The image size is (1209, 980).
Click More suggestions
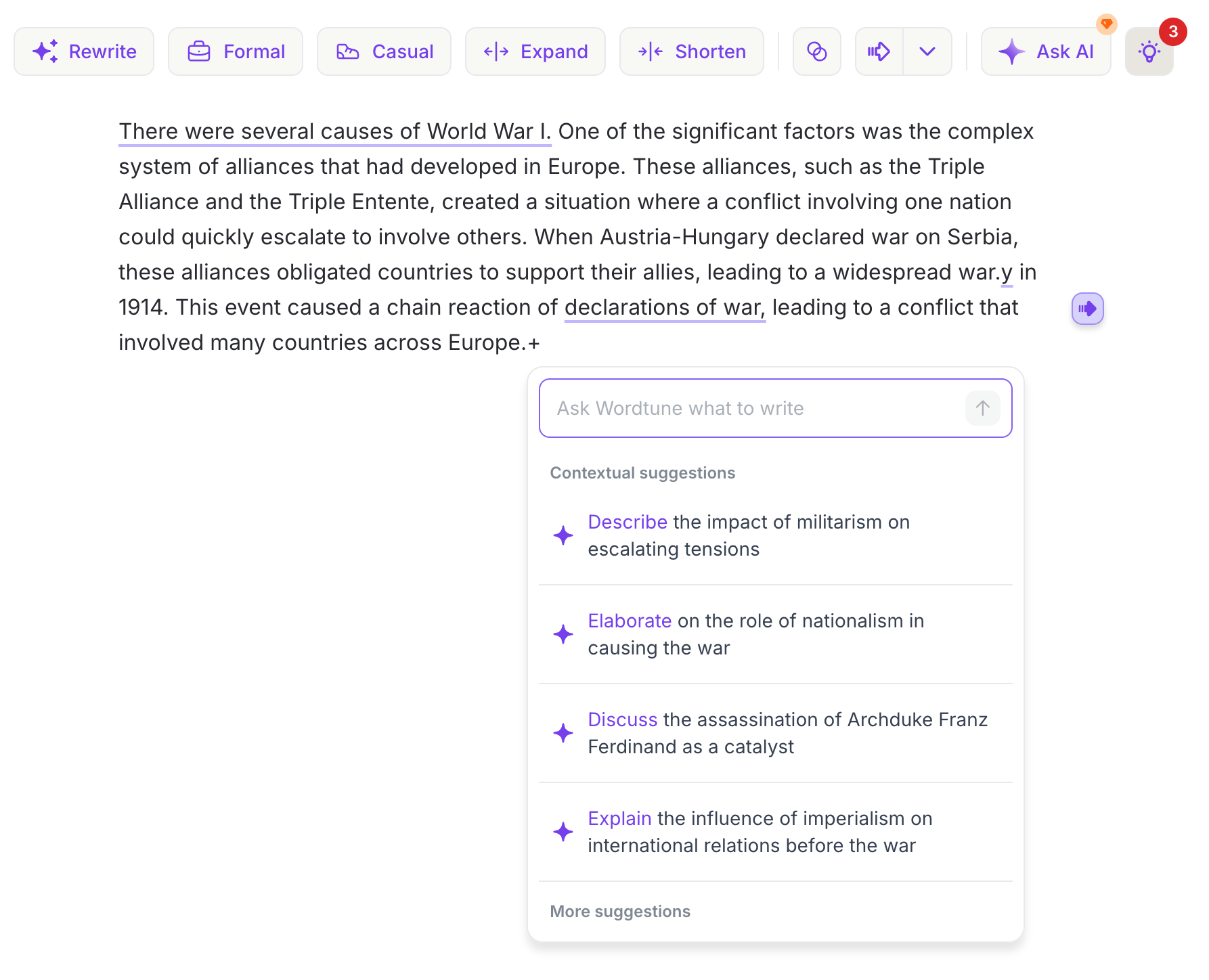pos(620,912)
